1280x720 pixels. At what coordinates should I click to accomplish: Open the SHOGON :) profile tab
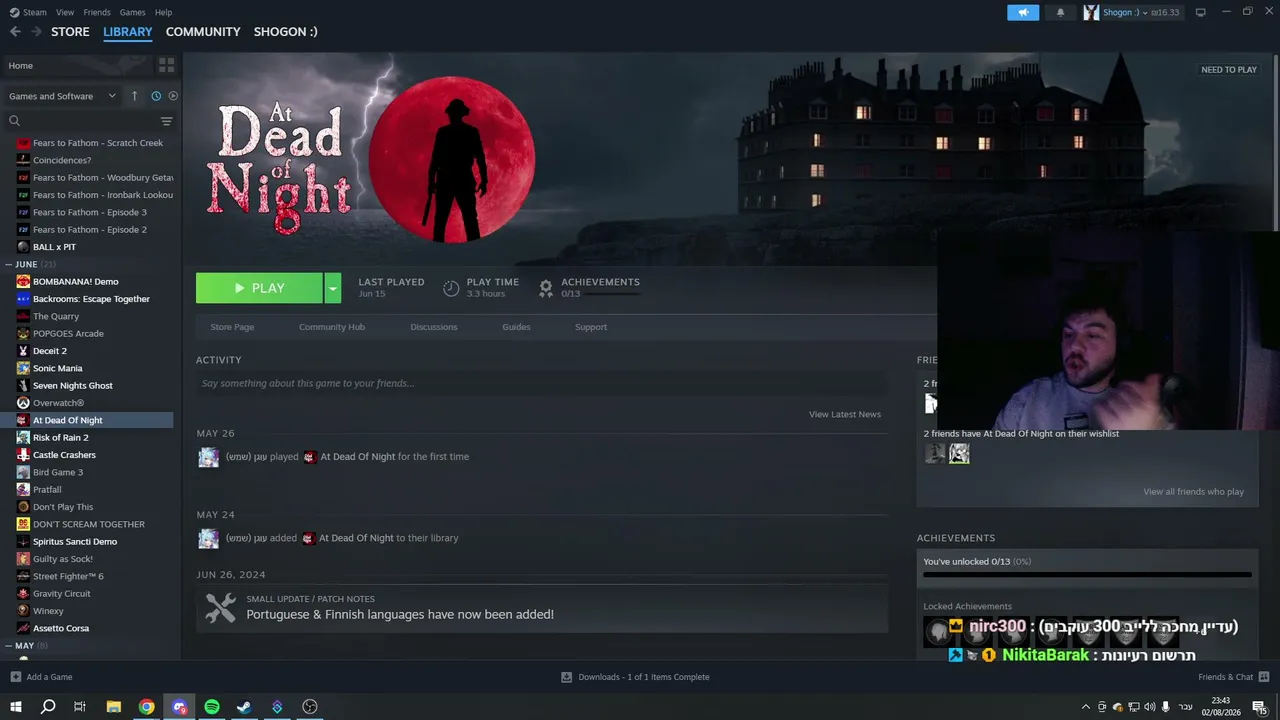pos(285,32)
